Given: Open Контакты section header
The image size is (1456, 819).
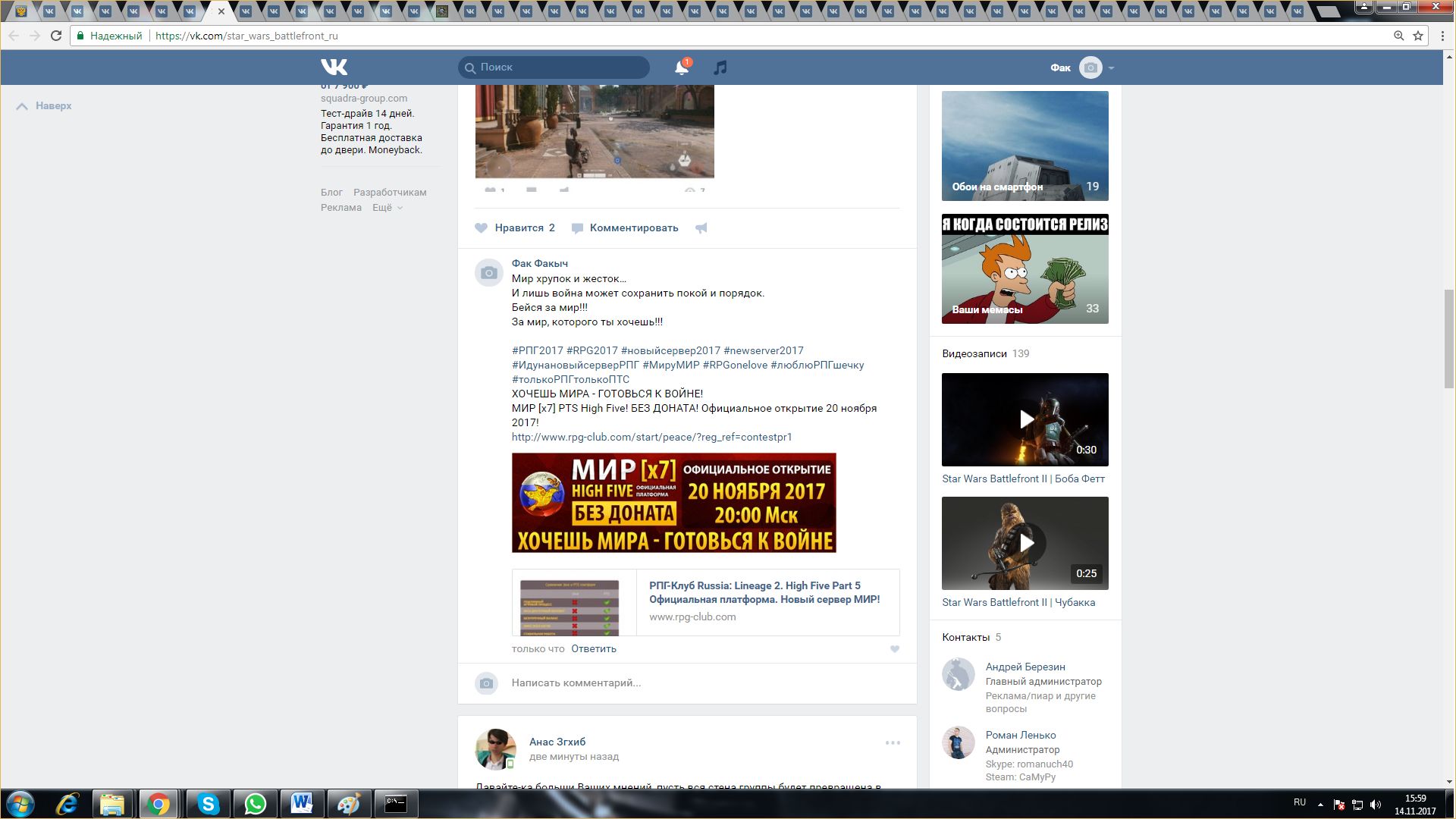Looking at the screenshot, I should [x=966, y=637].
